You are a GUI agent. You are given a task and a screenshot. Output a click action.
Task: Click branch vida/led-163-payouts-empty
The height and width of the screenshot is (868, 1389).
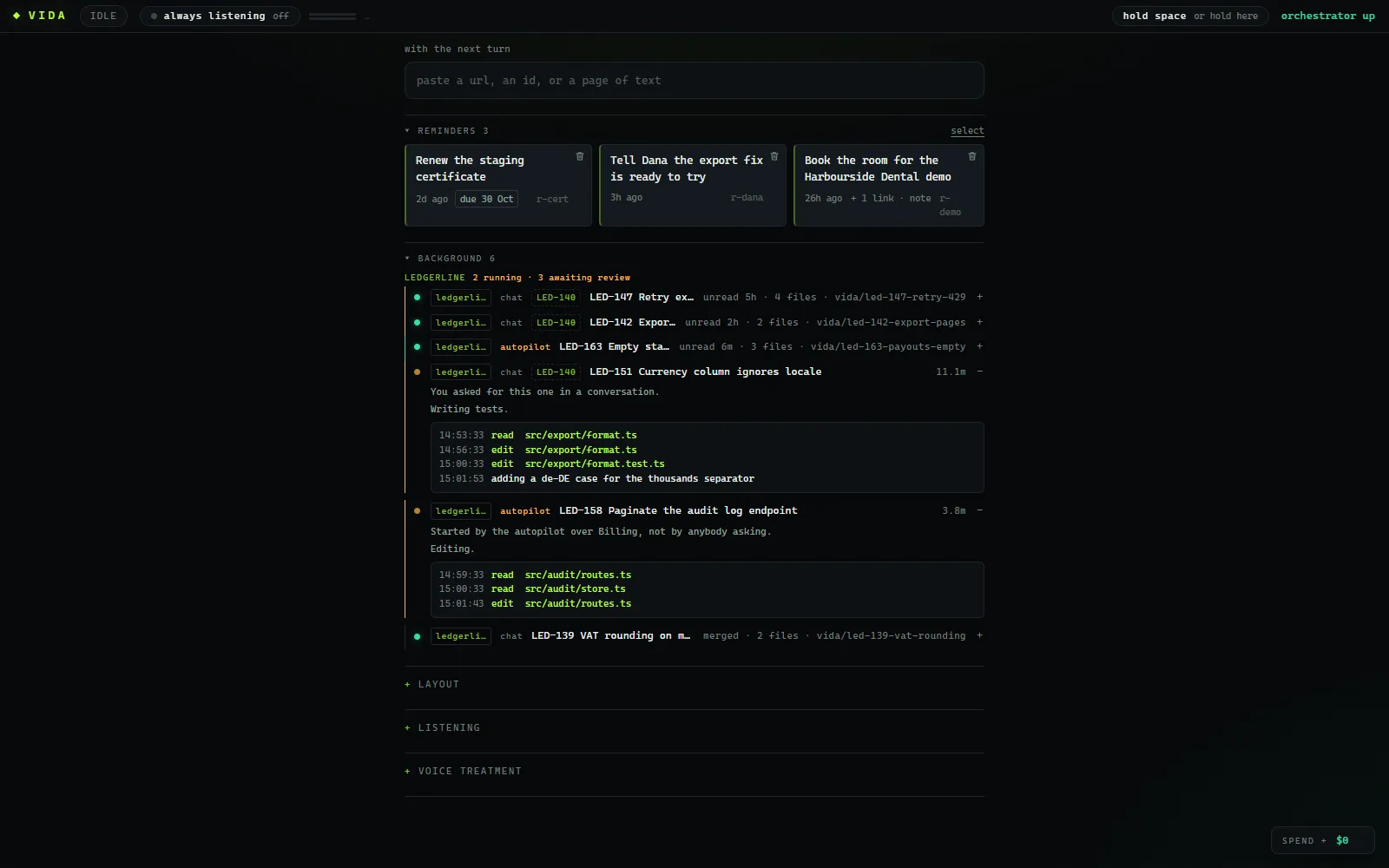[887, 346]
